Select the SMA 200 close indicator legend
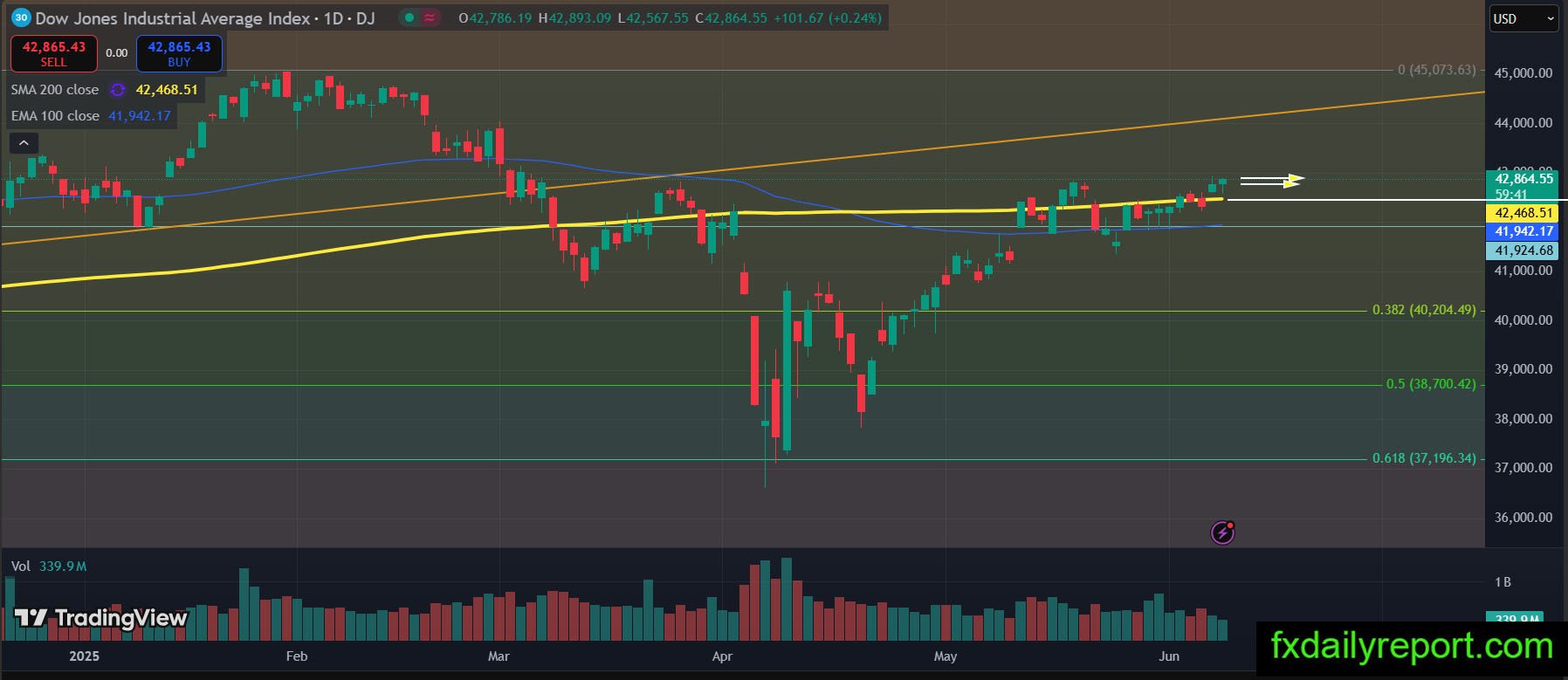 click(55, 90)
